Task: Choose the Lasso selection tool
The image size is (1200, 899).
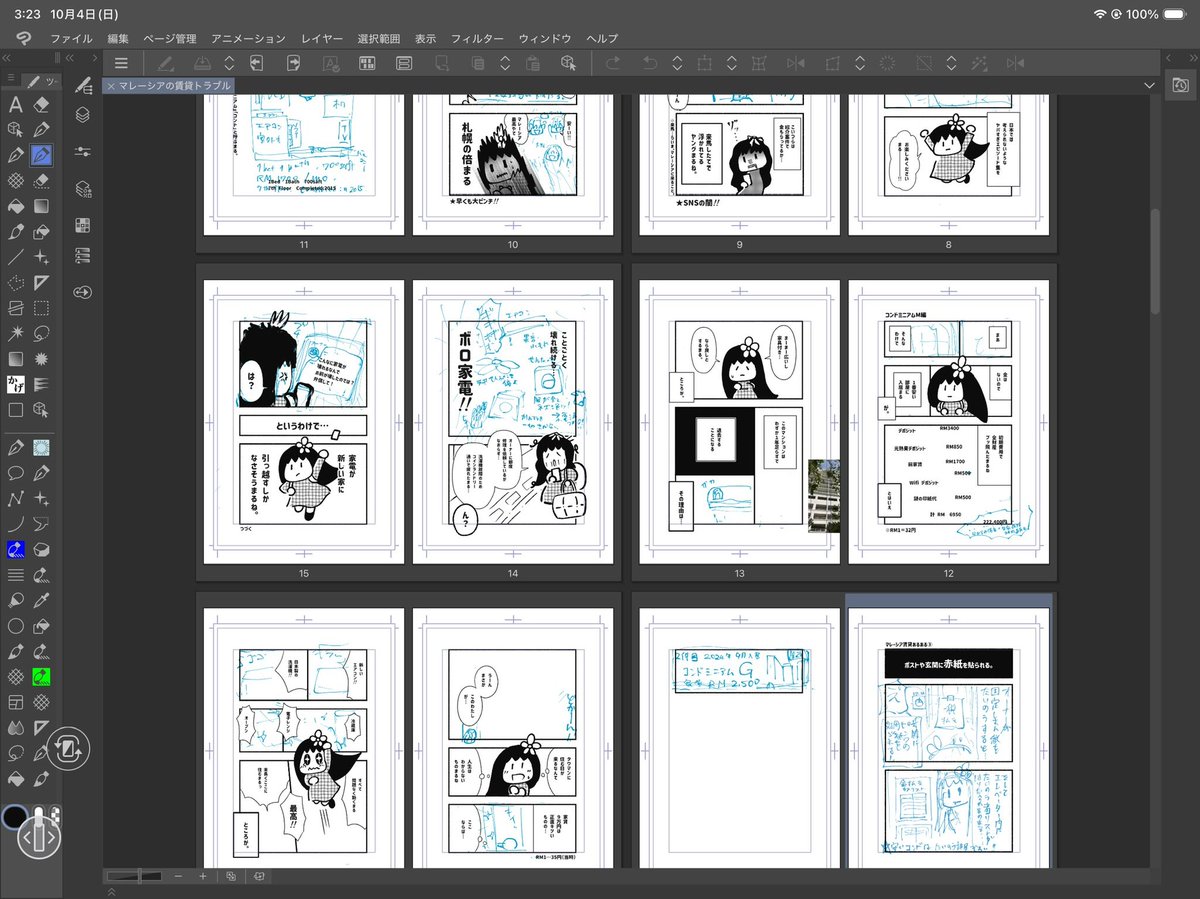Action: 42,333
